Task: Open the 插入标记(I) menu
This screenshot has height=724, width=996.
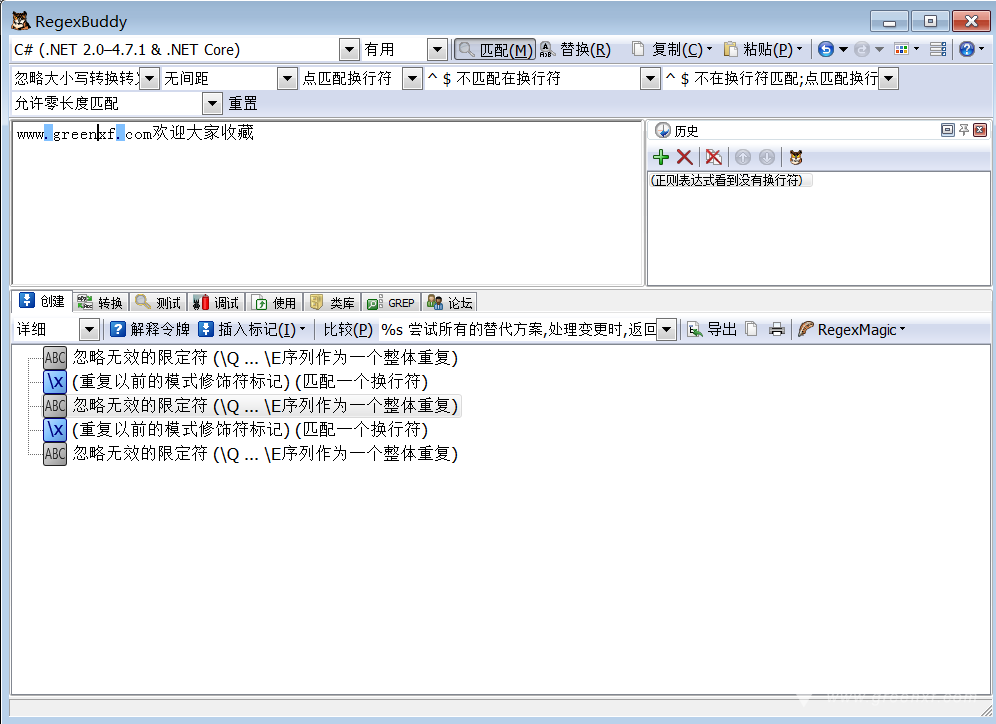Action: [252, 329]
